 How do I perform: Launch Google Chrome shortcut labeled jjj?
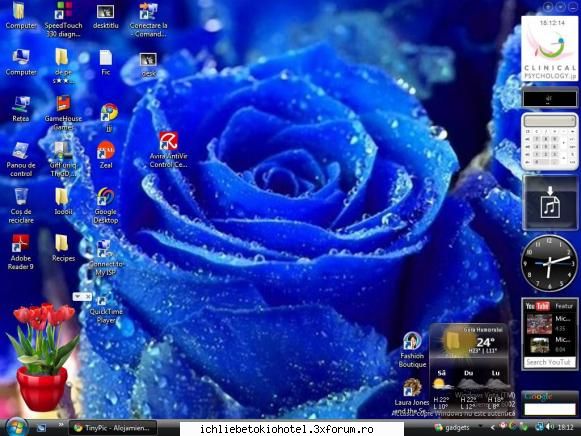[109, 117]
